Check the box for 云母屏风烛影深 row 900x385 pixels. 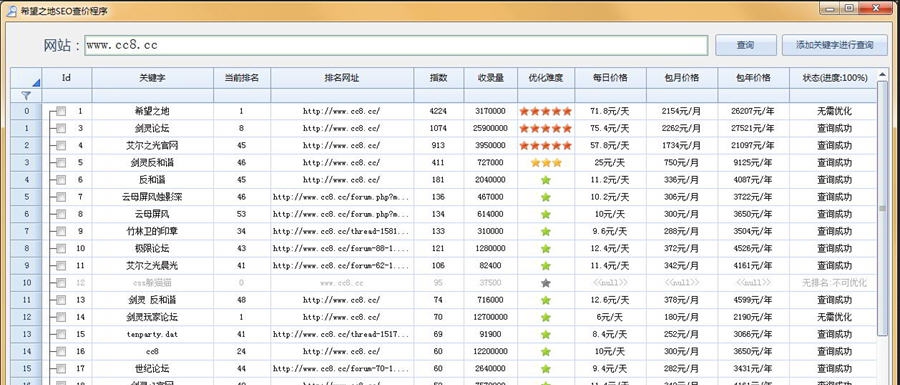point(61,197)
